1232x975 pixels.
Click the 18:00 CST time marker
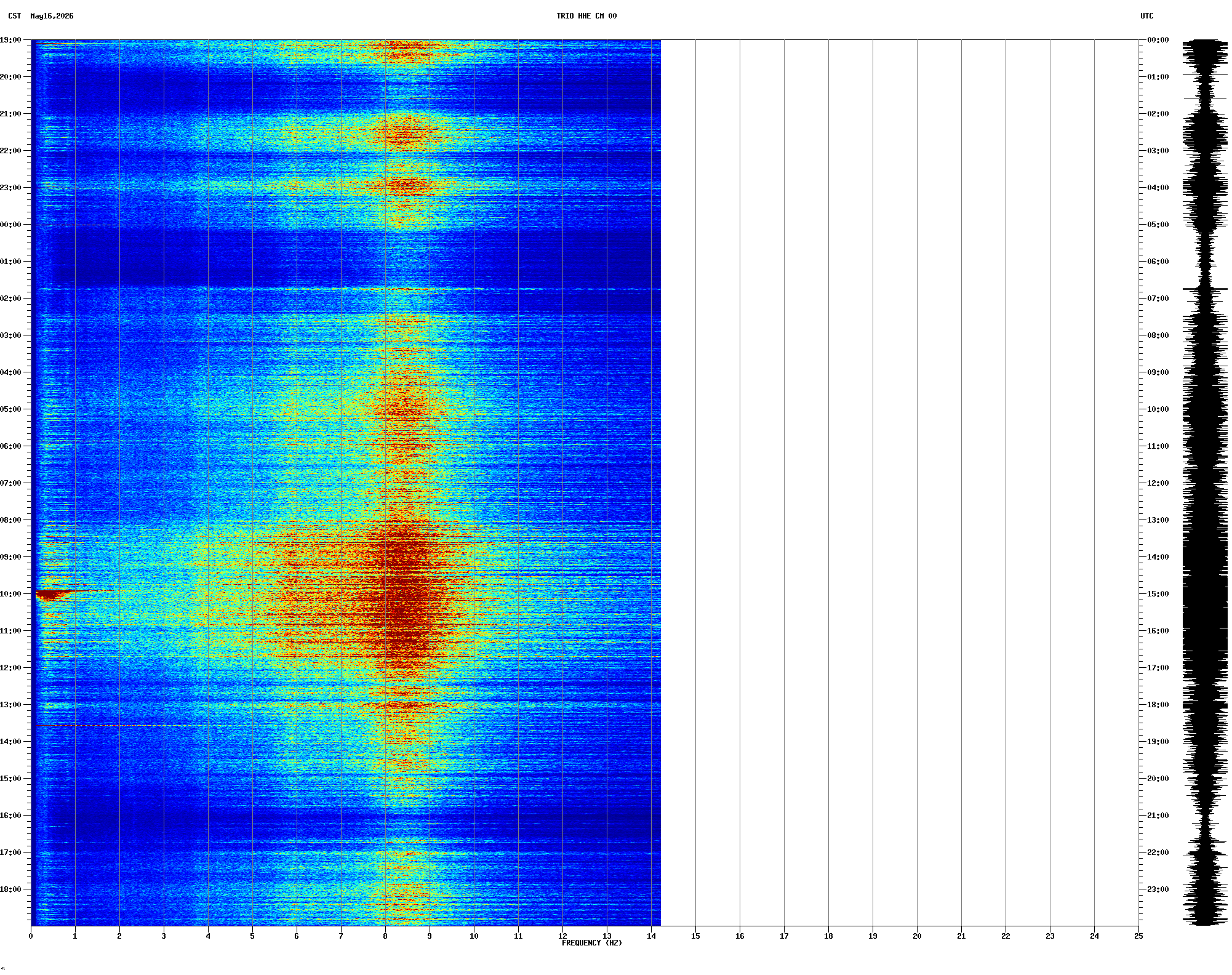point(10,889)
